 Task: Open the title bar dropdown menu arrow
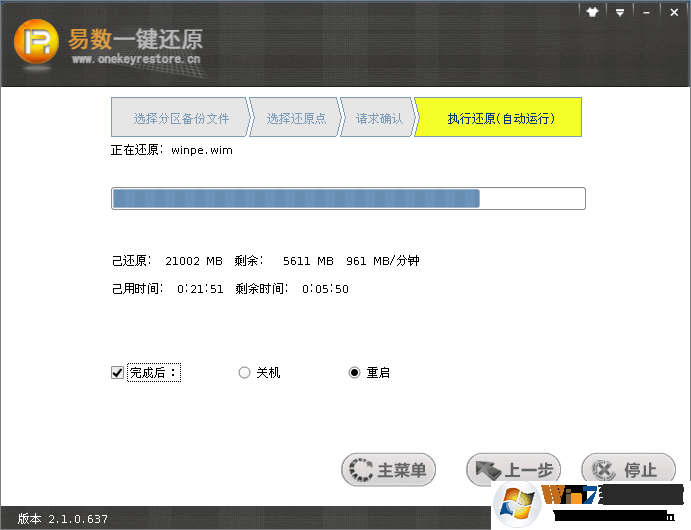(x=620, y=13)
